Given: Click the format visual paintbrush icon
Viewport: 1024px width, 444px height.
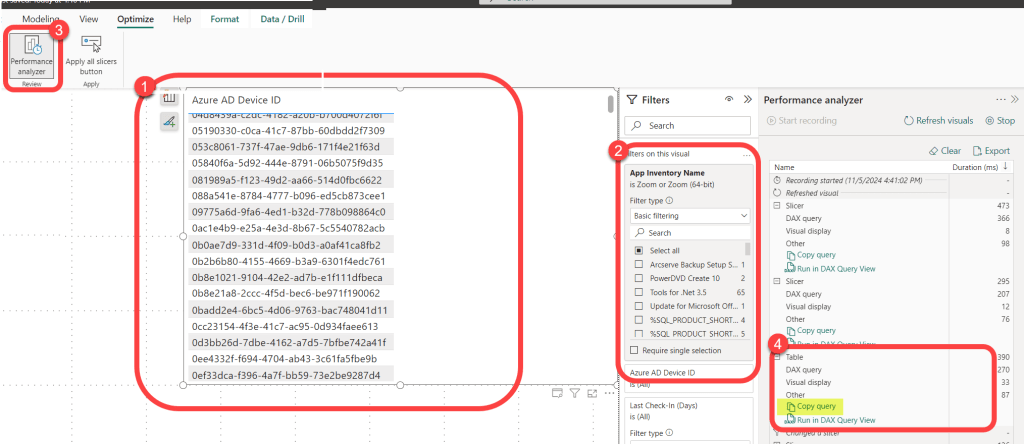Looking at the screenshot, I should pos(169,121).
